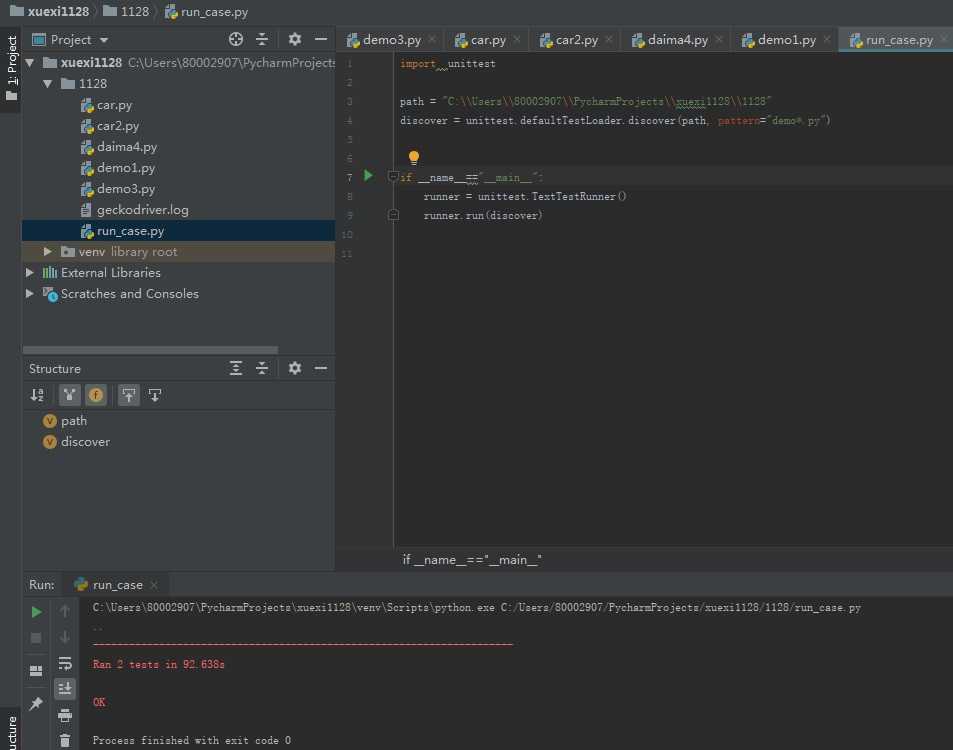
Task: Click fold end marker at line 9
Action: coord(393,215)
